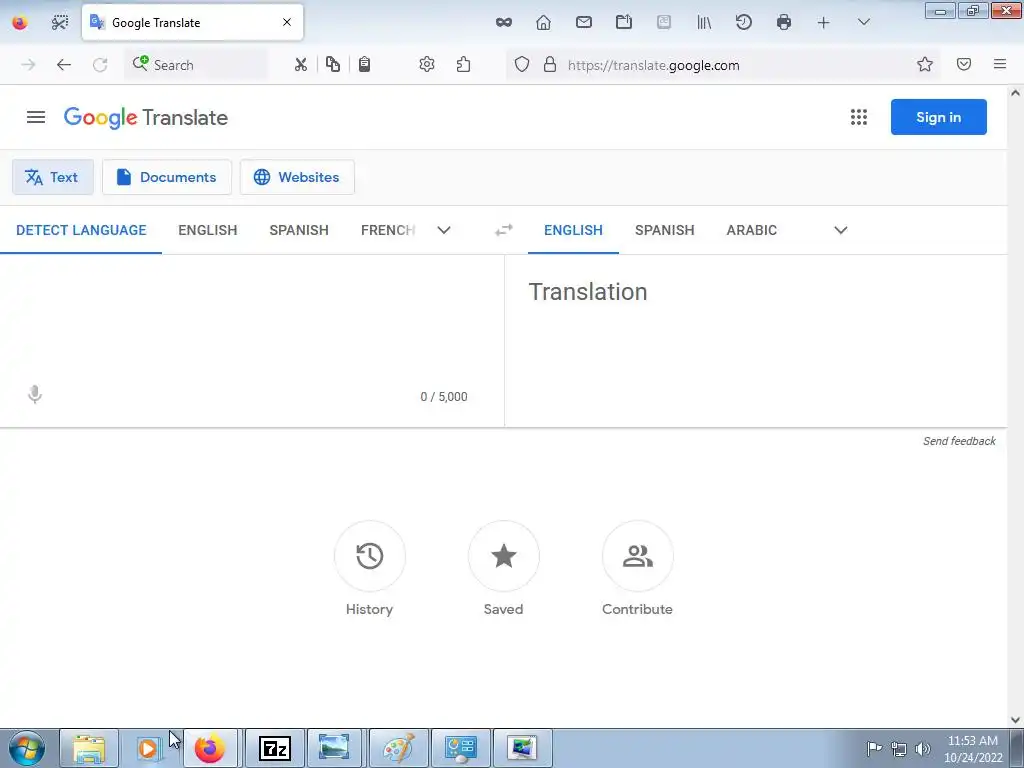This screenshot has height=768, width=1024.
Task: Click the cut scissors toolbar icon
Action: pyautogui.click(x=300, y=65)
